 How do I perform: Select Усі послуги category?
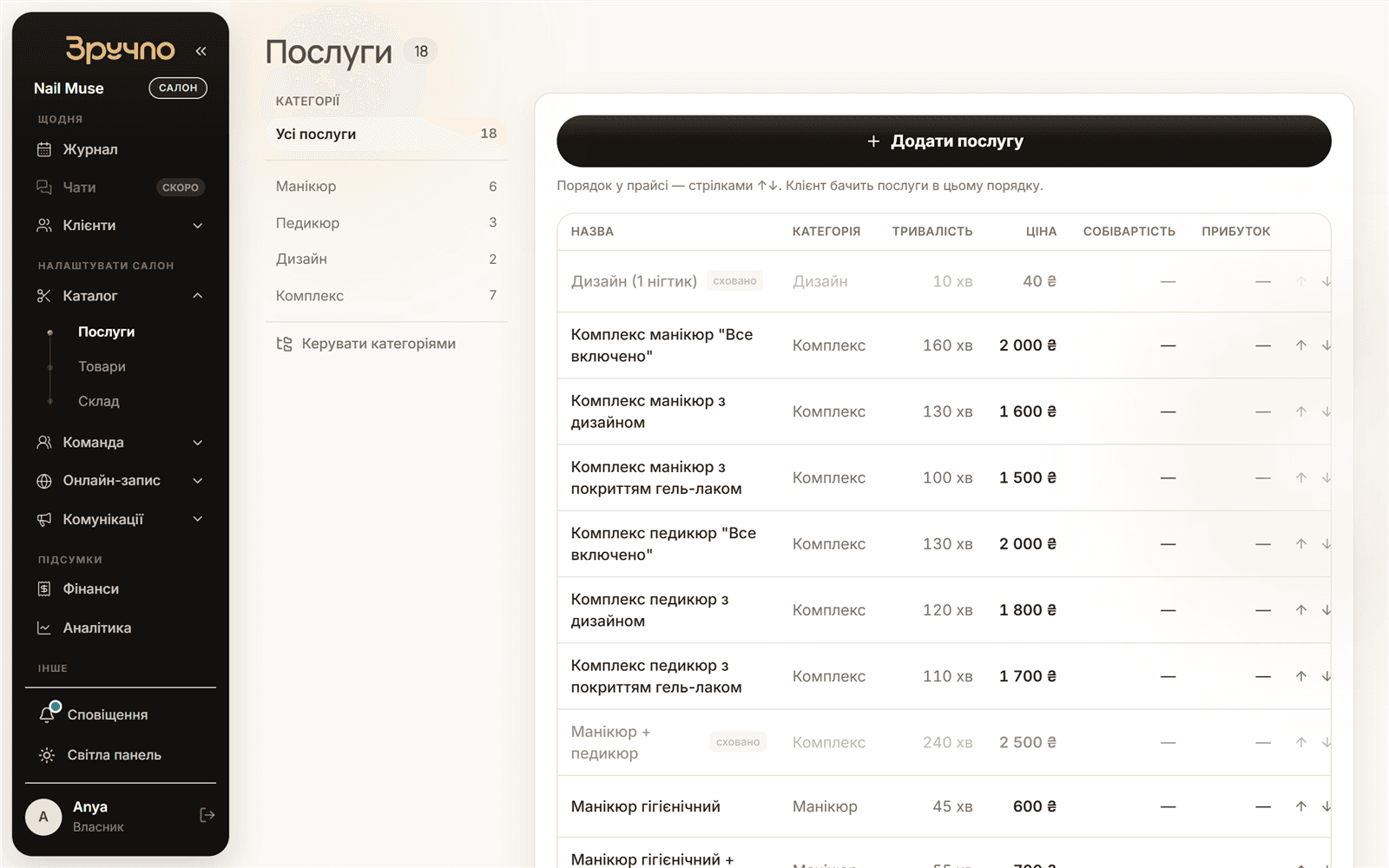coord(386,134)
